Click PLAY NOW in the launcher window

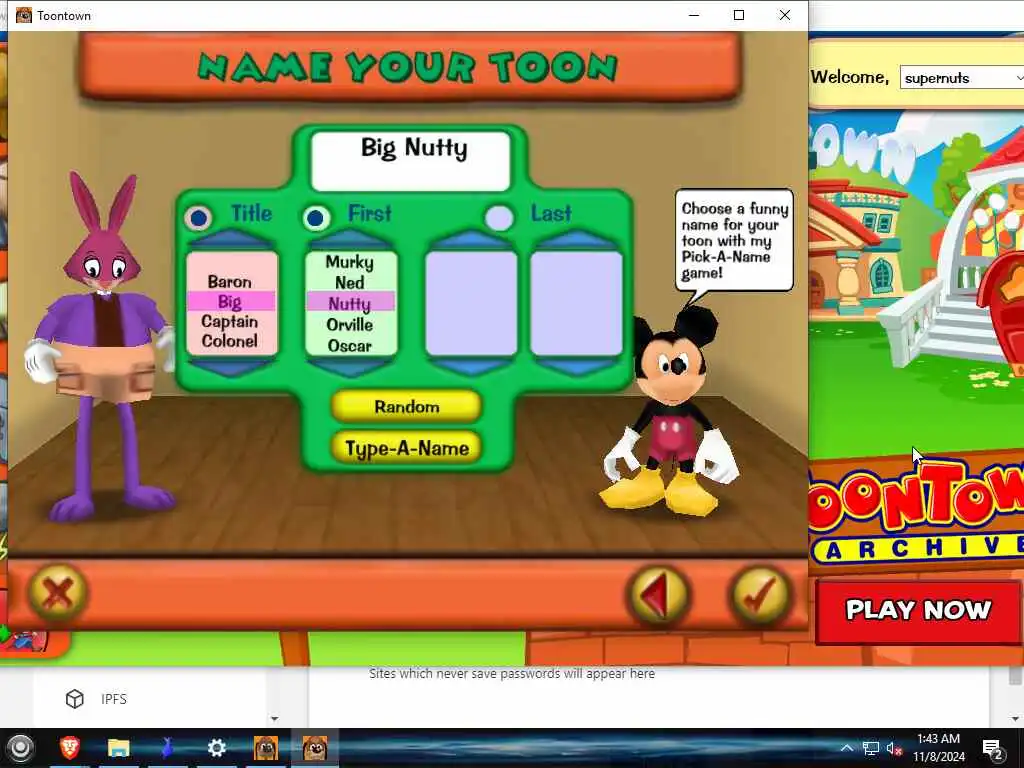point(918,610)
